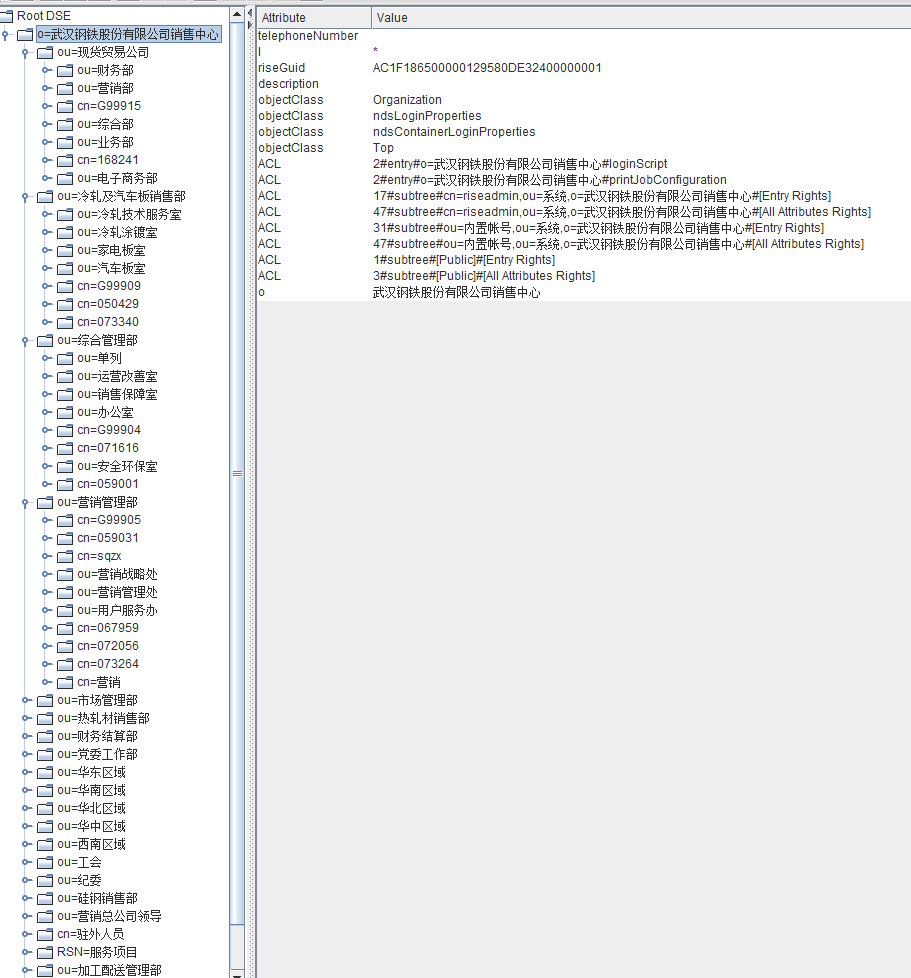The height and width of the screenshot is (978, 911).
Task: Expand the ou=营销总公司领导 node
Action: (x=26, y=916)
